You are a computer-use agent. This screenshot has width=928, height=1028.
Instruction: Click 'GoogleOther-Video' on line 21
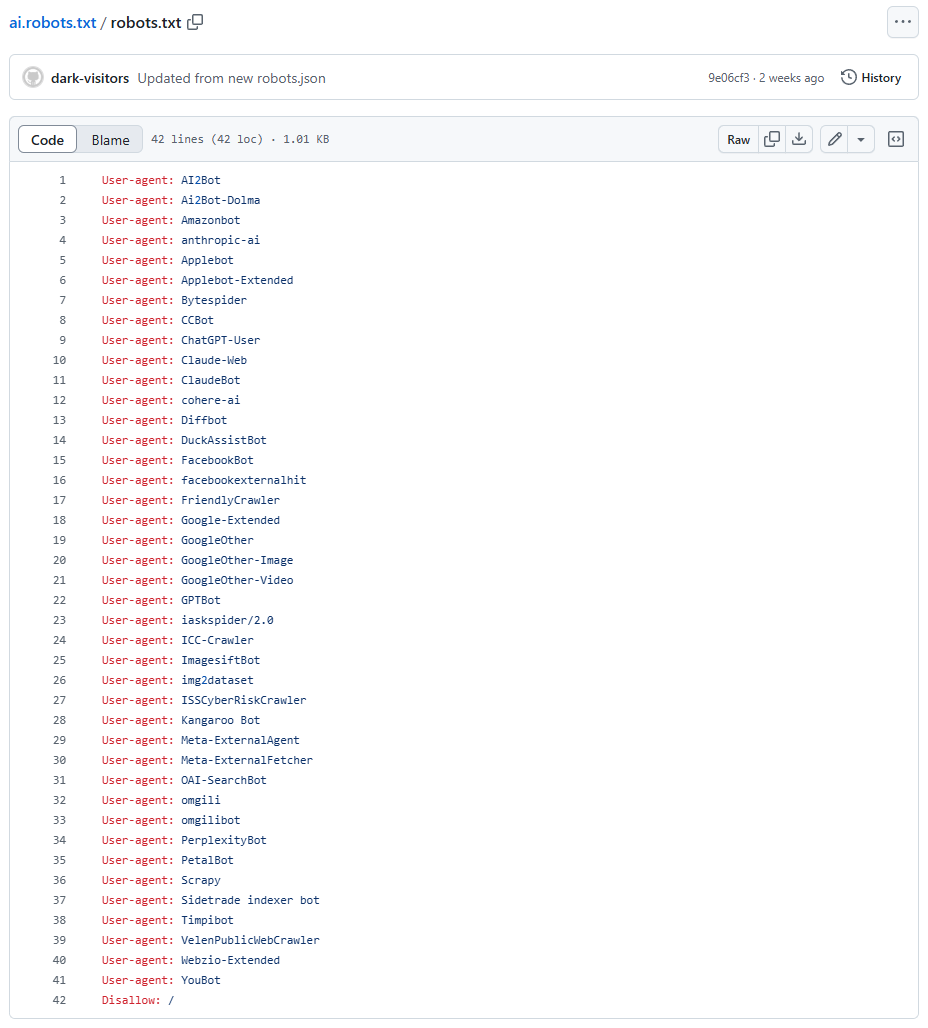coord(237,580)
